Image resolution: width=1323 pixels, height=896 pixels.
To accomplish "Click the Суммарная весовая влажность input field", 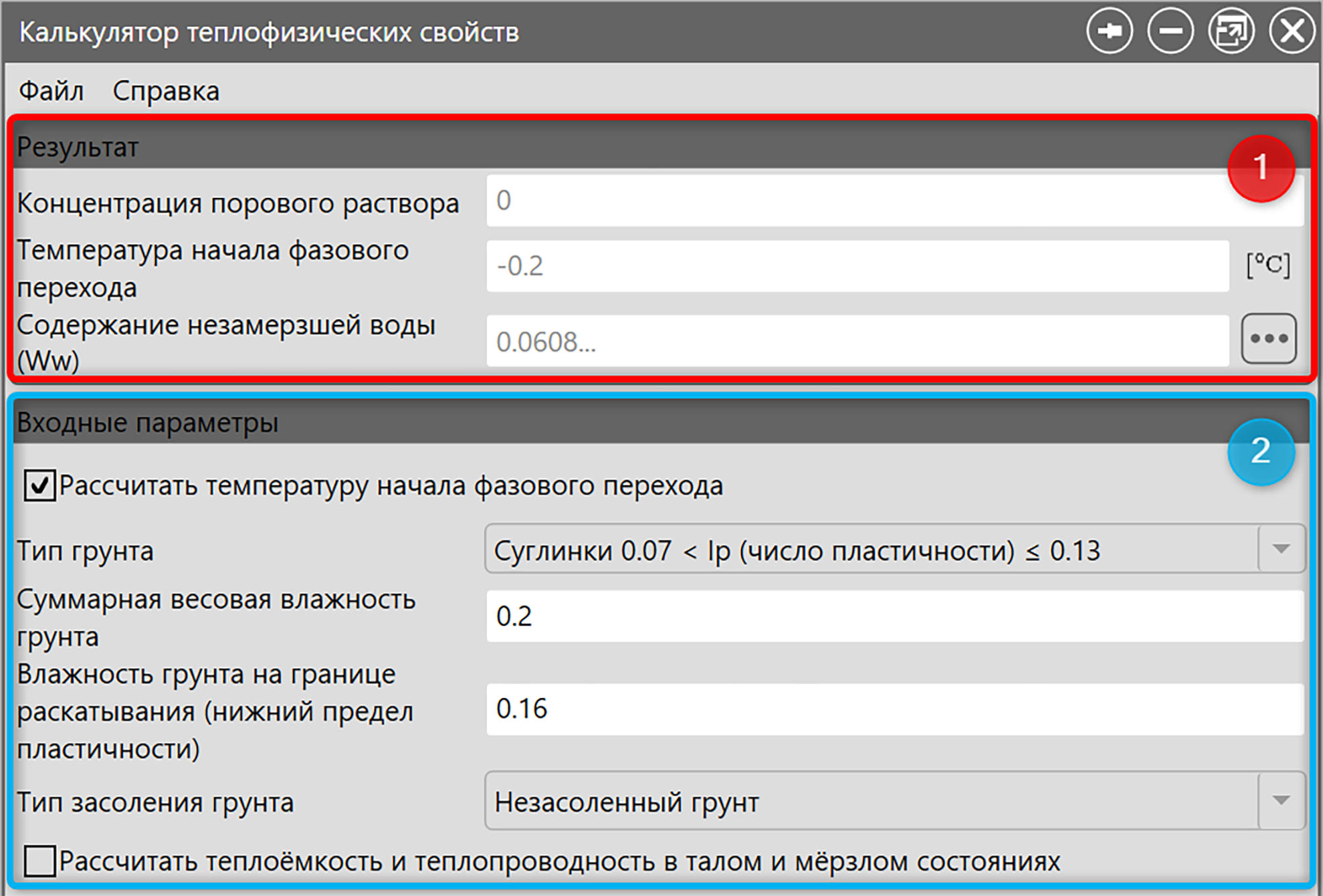I will (x=895, y=616).
